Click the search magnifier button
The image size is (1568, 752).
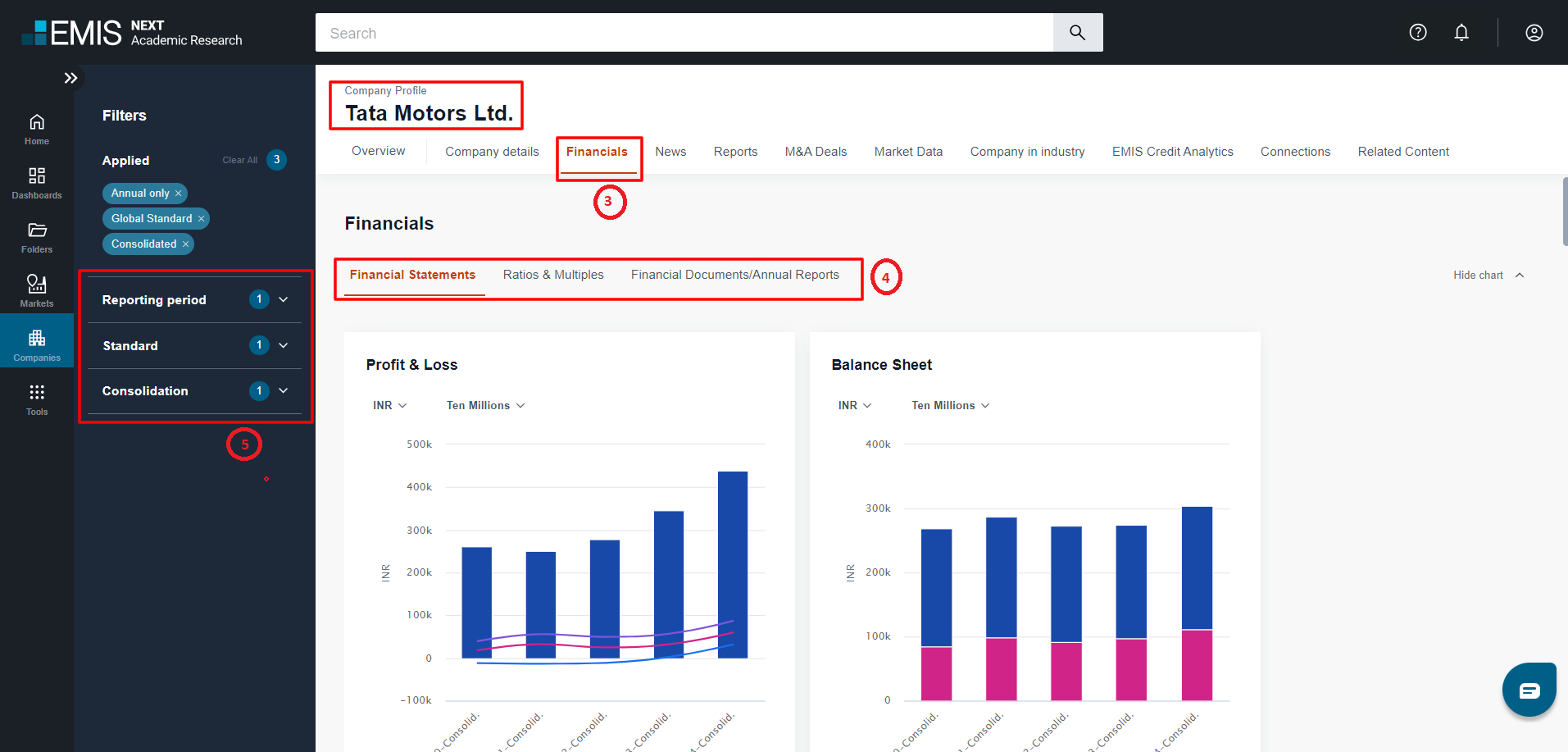click(1077, 33)
